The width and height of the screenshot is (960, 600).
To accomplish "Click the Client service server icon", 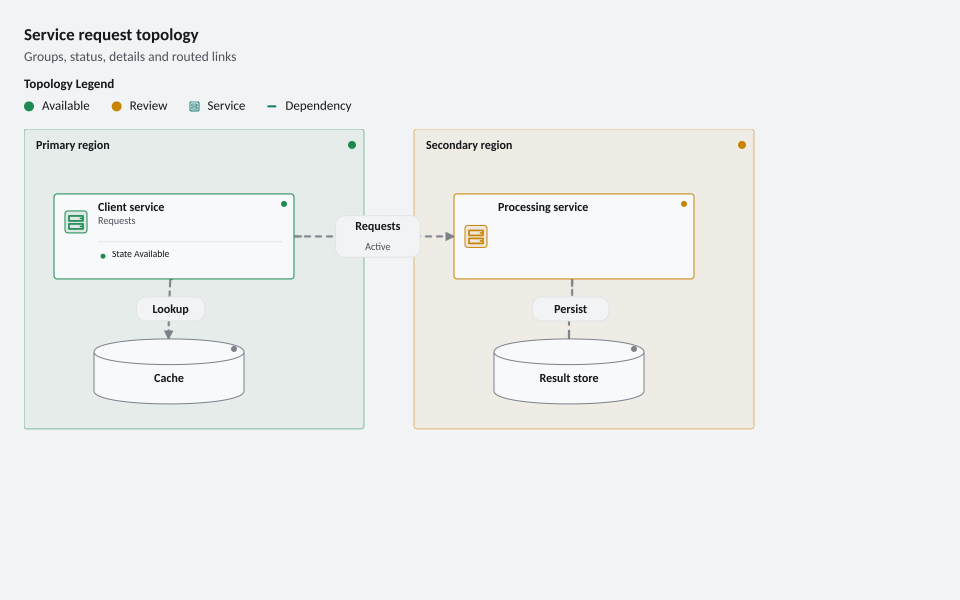I will coord(76,222).
